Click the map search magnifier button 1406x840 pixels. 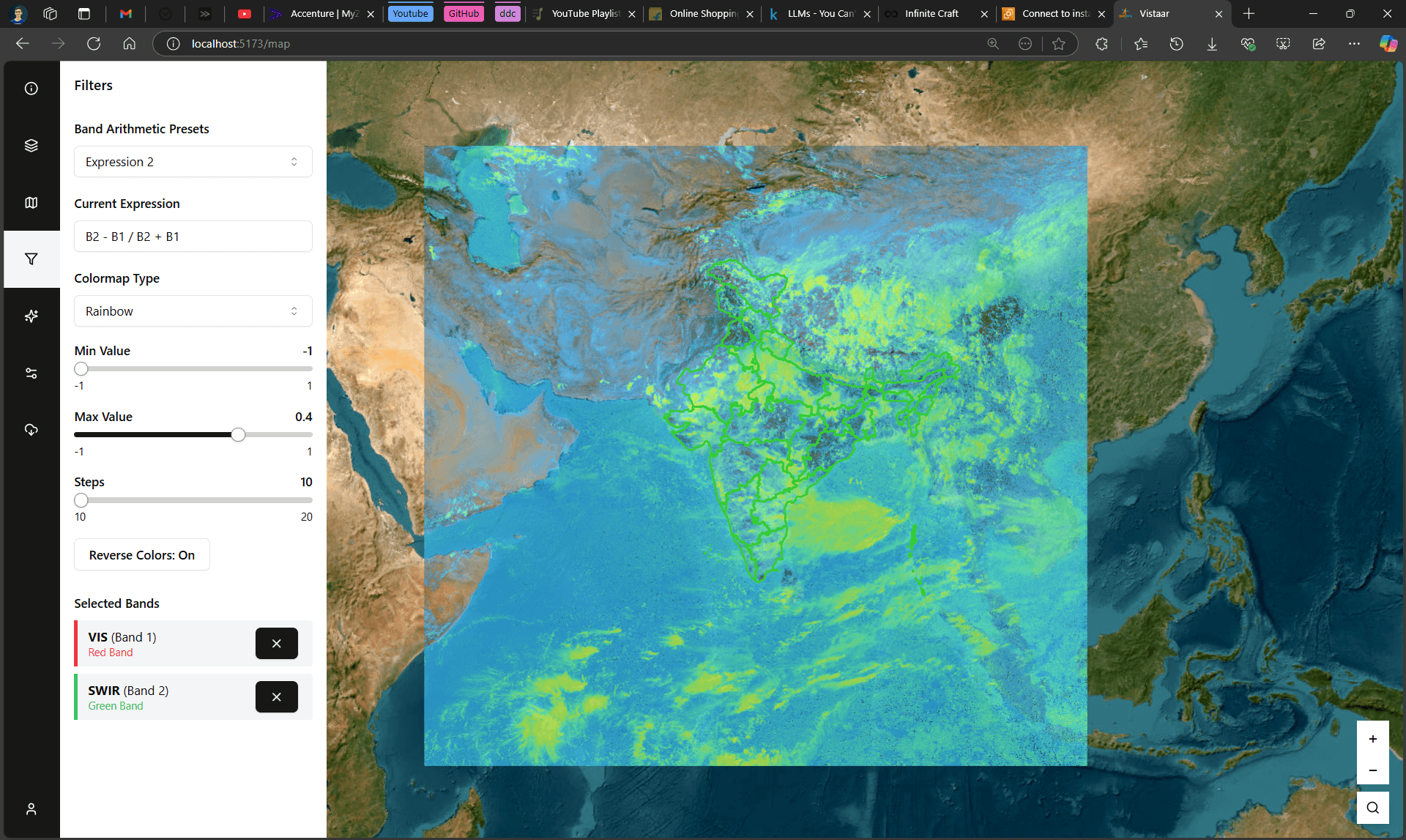(x=1372, y=808)
